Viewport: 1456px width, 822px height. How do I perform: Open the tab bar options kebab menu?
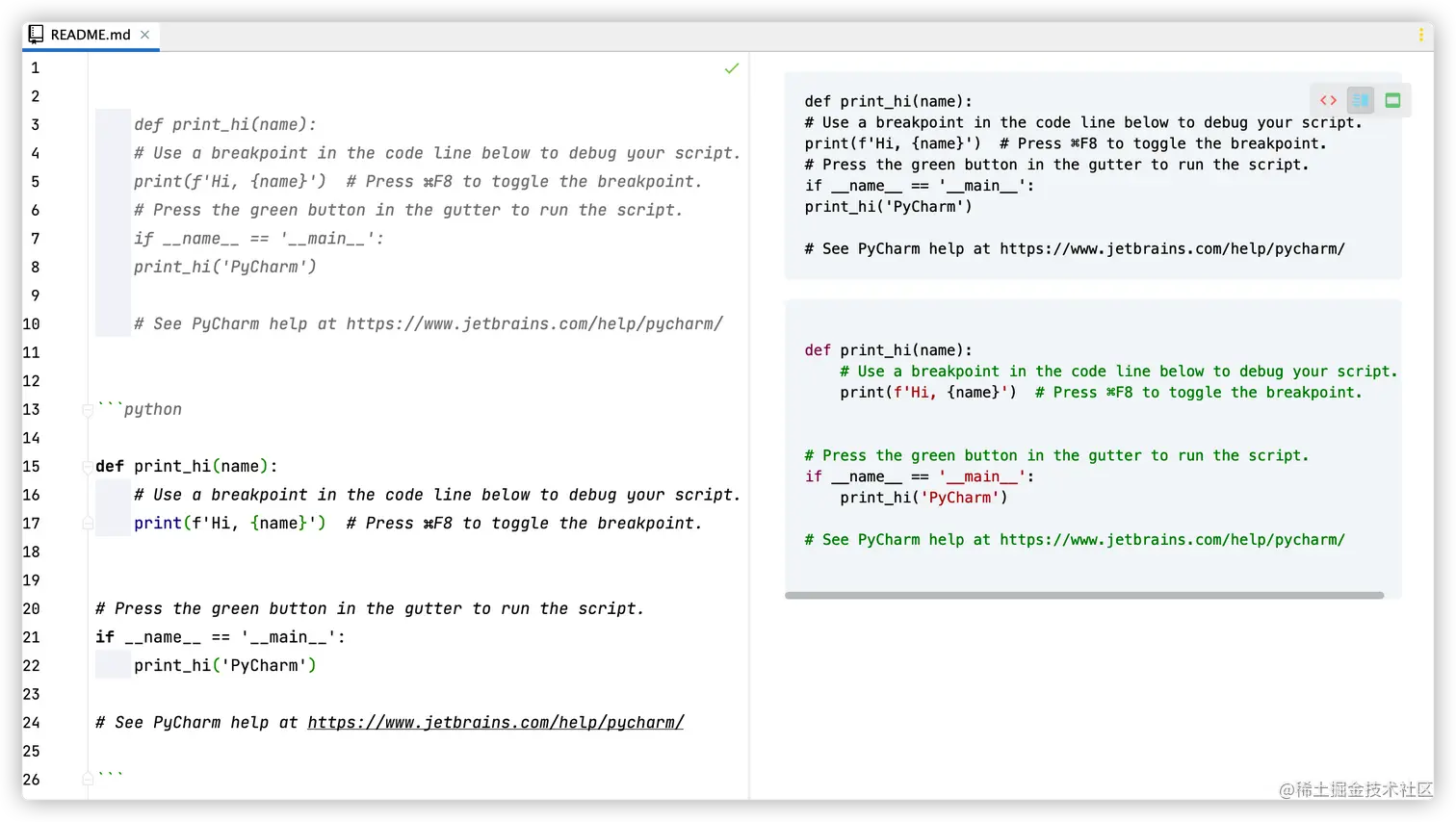tap(1420, 35)
